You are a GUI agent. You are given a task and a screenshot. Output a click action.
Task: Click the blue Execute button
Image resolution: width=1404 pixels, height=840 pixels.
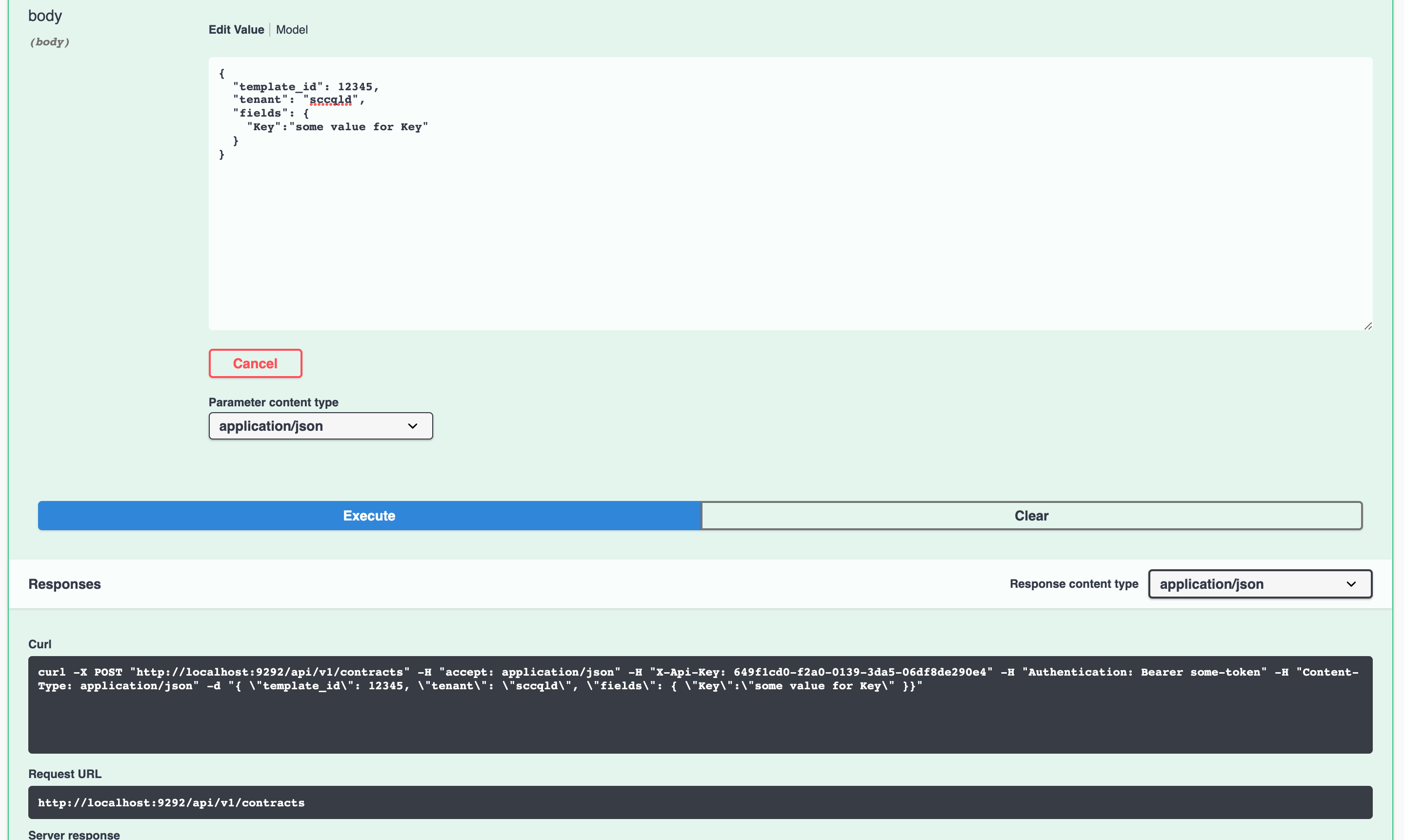[x=369, y=516]
